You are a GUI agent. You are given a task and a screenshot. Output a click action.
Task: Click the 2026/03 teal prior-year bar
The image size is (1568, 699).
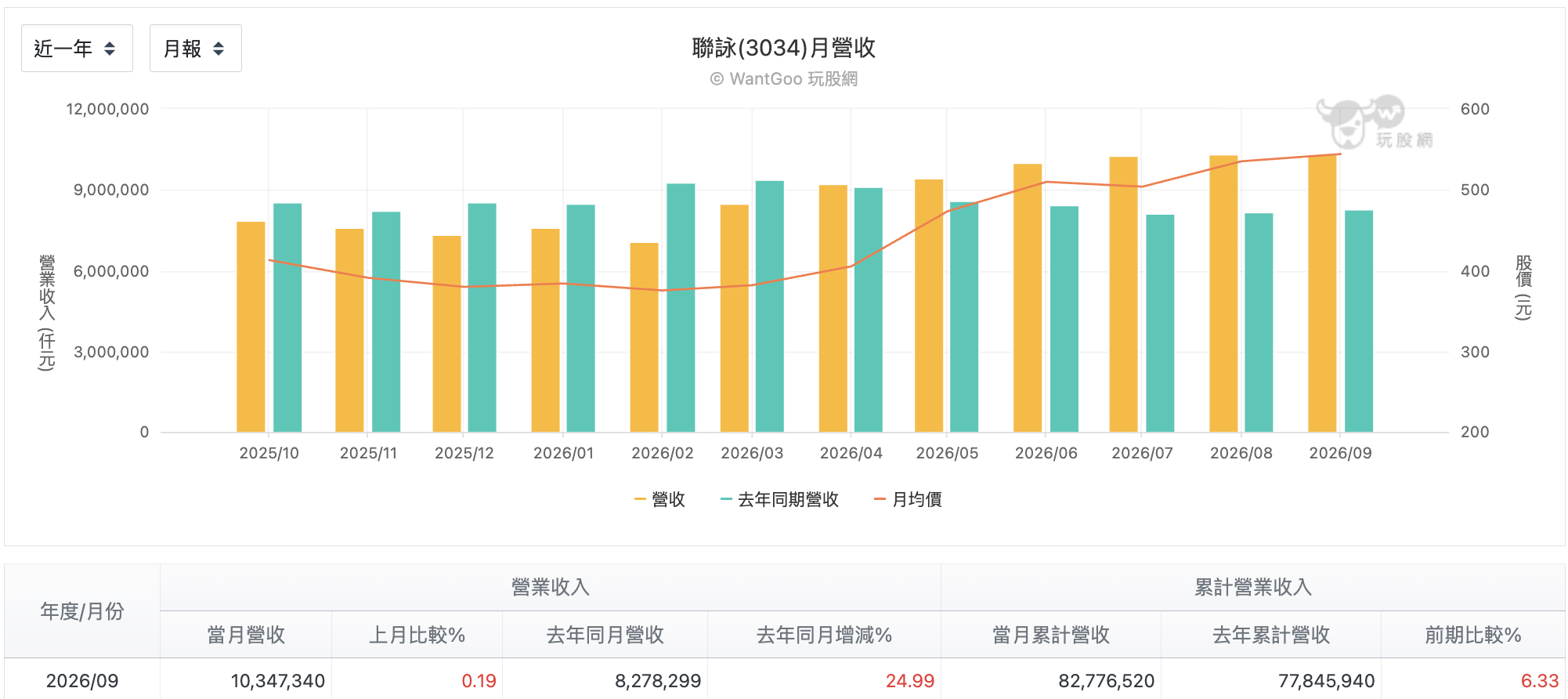pyautogui.click(x=770, y=306)
